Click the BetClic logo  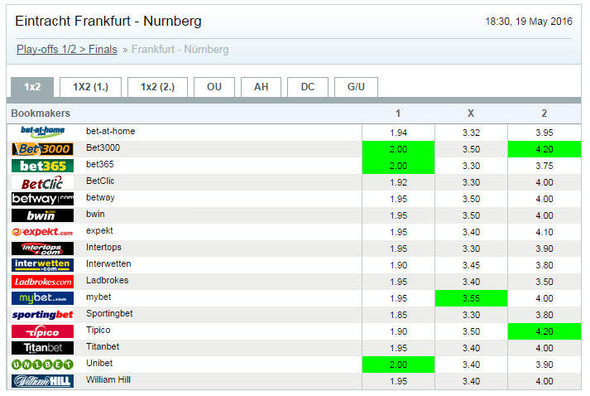(43, 183)
